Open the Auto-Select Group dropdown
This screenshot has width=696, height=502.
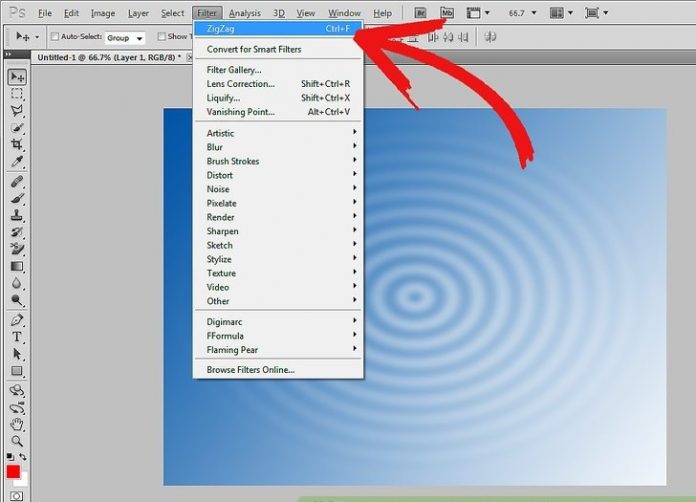[x=125, y=37]
